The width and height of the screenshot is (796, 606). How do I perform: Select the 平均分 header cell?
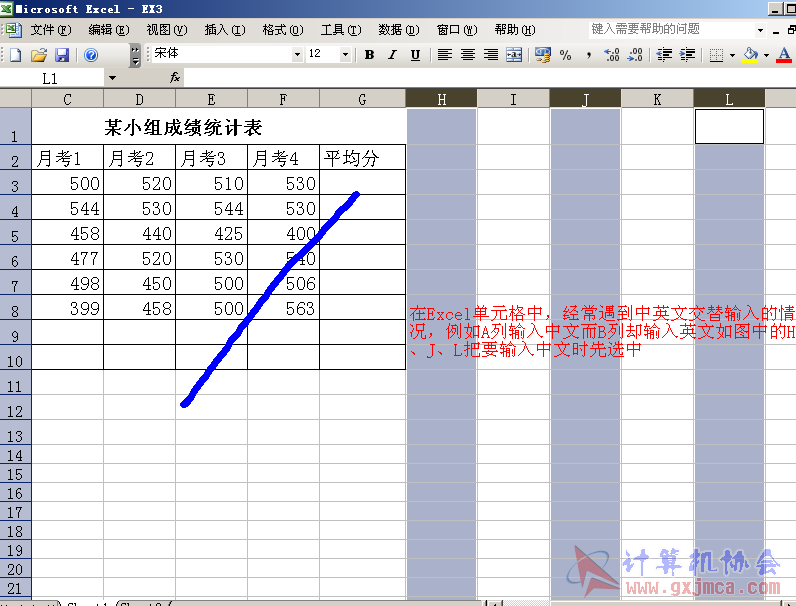[362, 157]
